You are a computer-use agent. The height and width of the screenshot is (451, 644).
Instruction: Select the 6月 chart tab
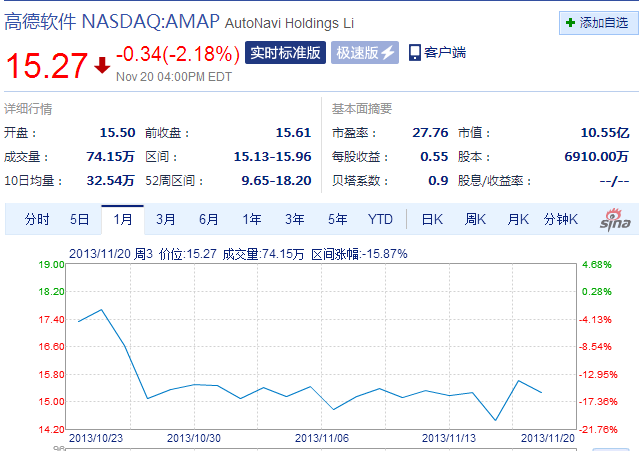pyautogui.click(x=209, y=219)
